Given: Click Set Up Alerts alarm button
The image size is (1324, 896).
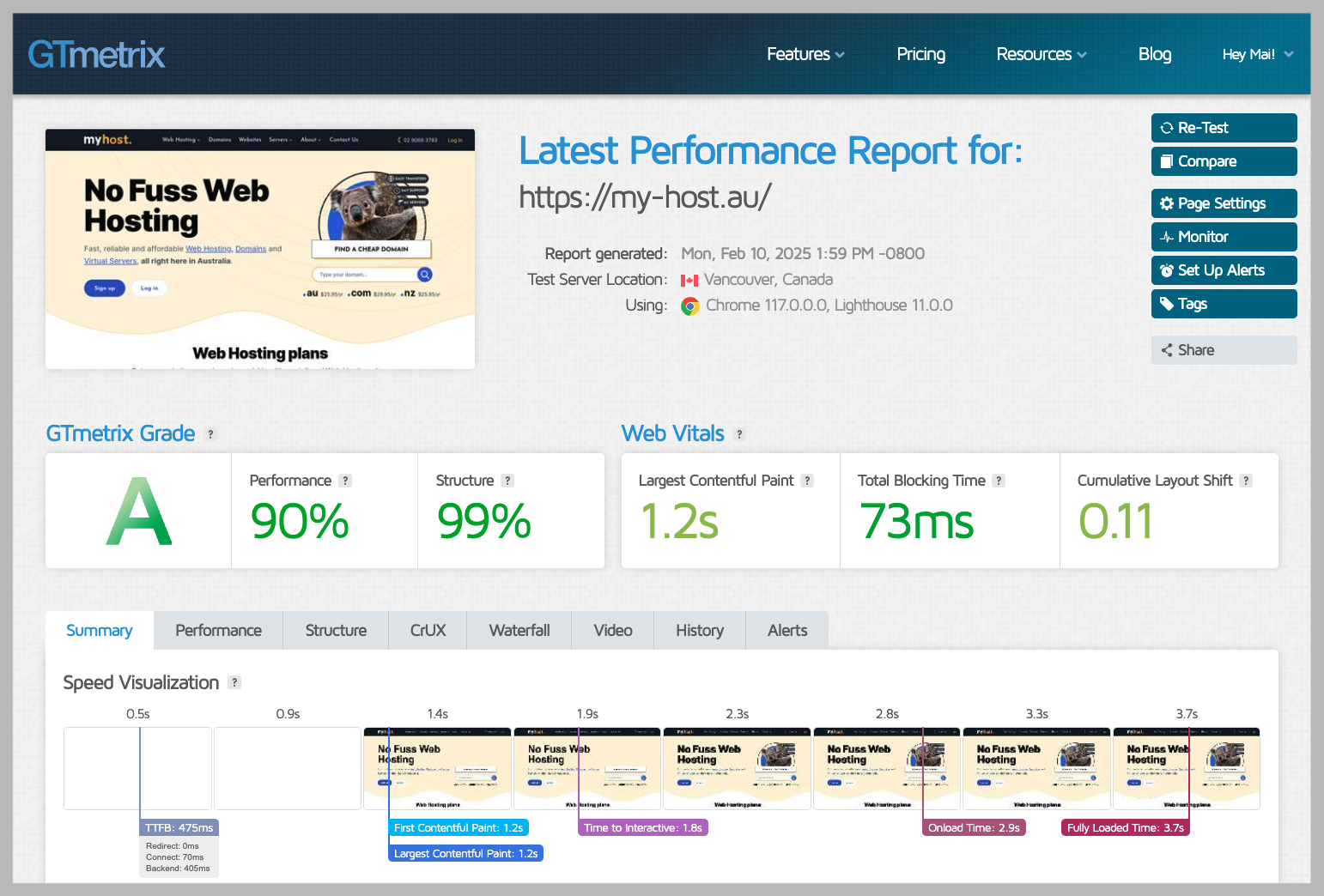Looking at the screenshot, I should pyautogui.click(x=1223, y=270).
